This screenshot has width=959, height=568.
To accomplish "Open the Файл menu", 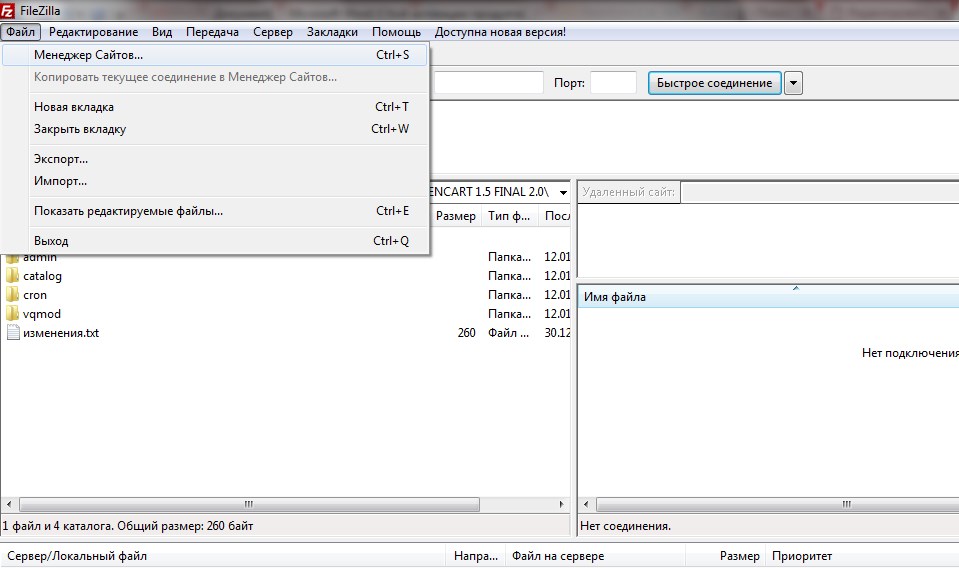I will click(x=21, y=32).
